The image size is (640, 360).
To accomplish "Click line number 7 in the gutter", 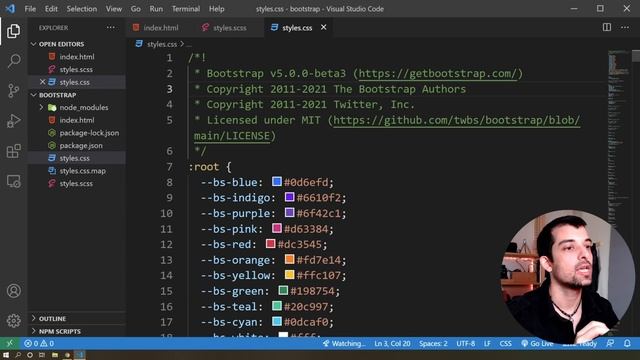I will point(169,167).
